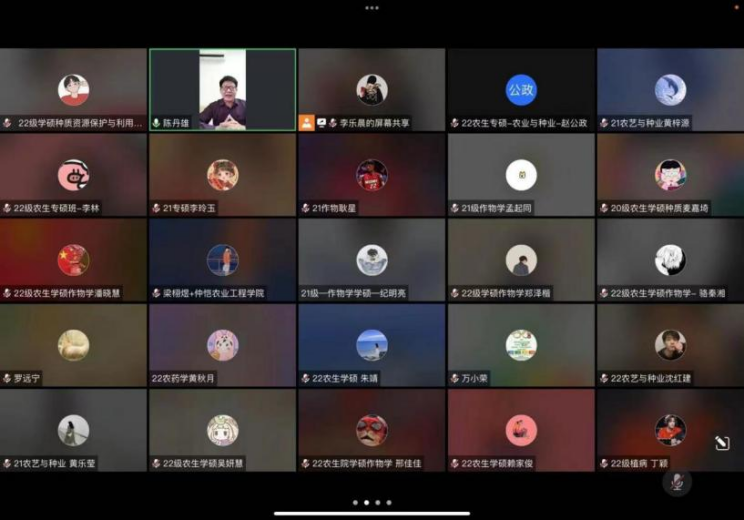This screenshot has width=744, height=520.
Task: Click the orange host icon beside 李乐晨
Action: coord(306,123)
